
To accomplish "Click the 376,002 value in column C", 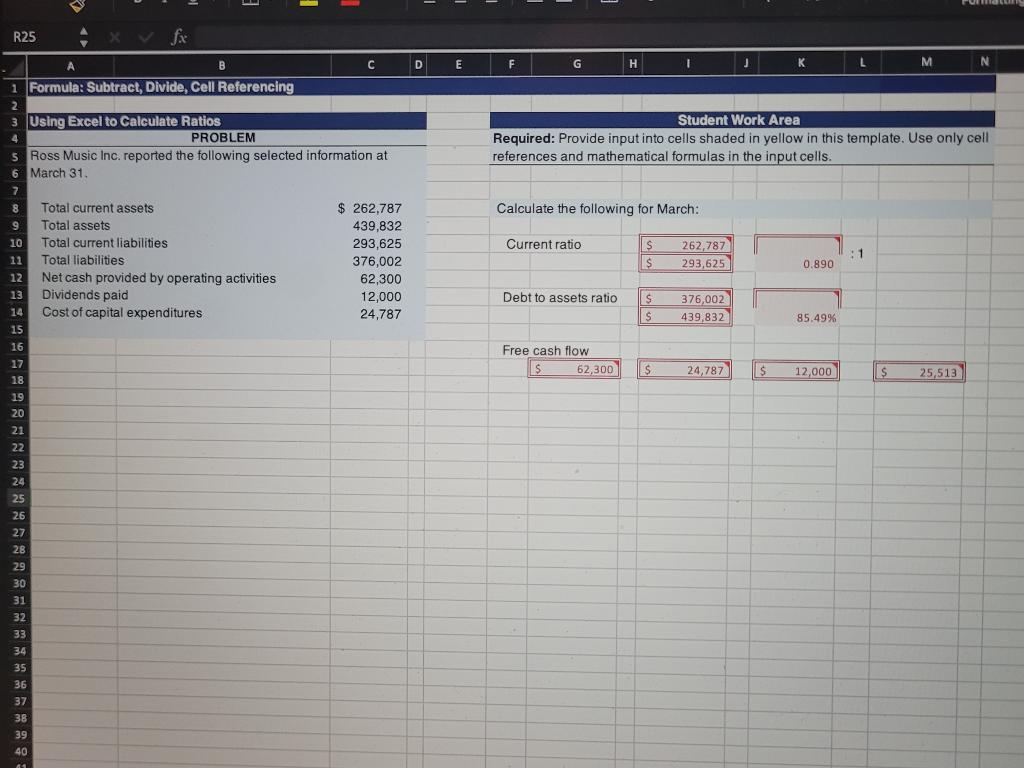I will coord(377,261).
